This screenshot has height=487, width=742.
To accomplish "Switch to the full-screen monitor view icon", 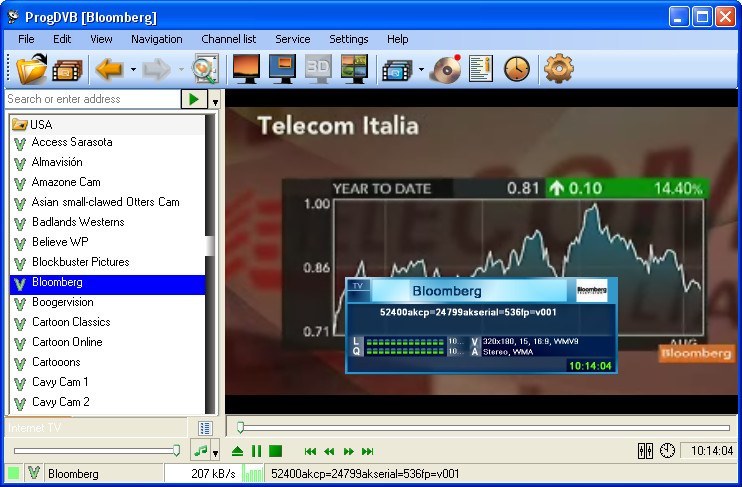I will (246, 69).
